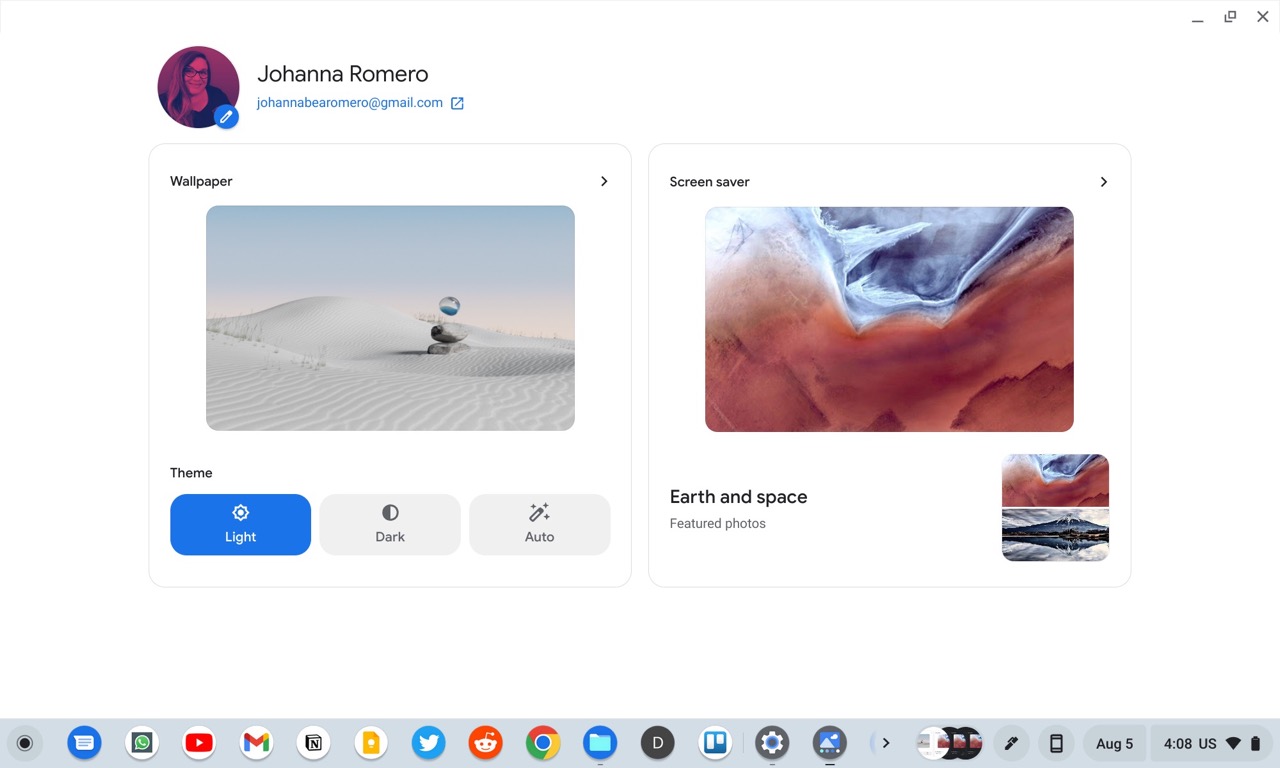Open the stylus tools pen icon
The width and height of the screenshot is (1280, 768).
(x=1011, y=743)
